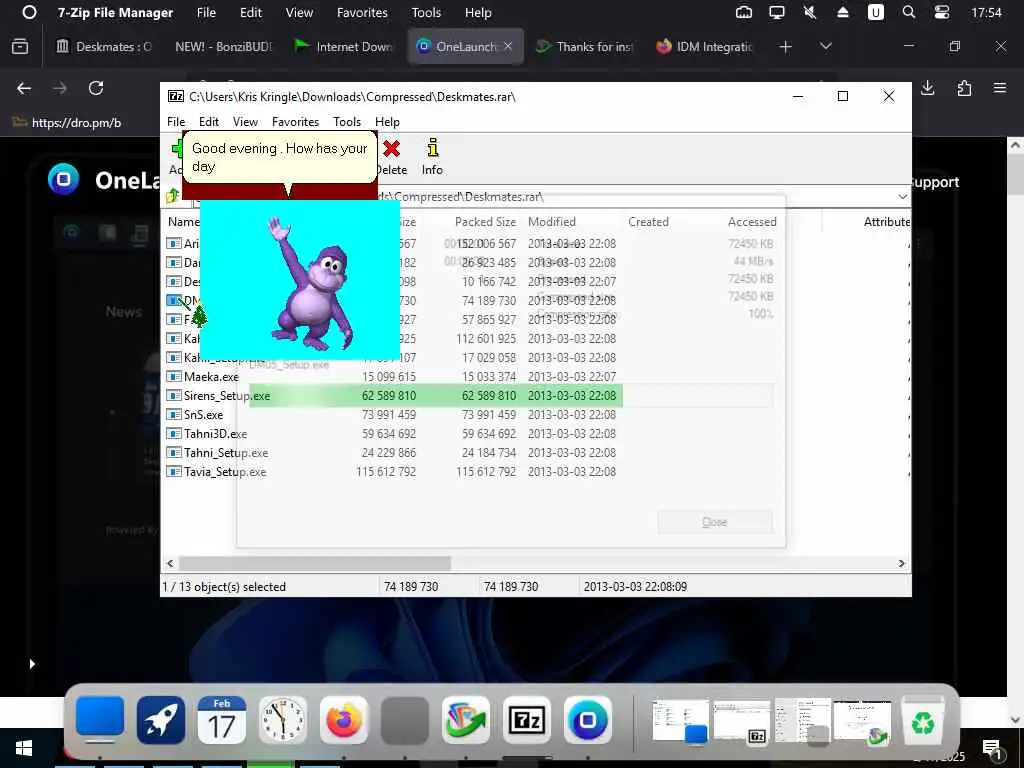
Task: Go up one folder level in 7-Zip
Action: pos(172,196)
